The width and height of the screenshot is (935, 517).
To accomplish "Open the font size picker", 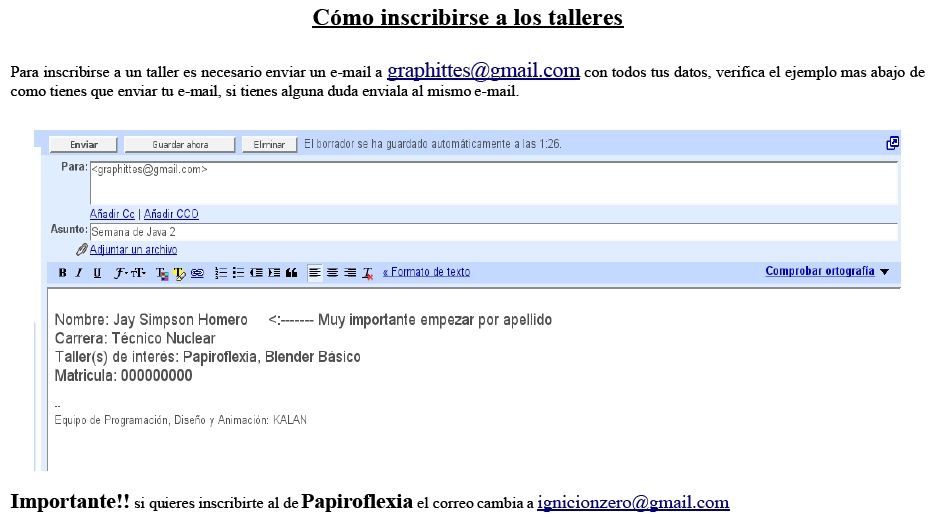I will tap(138, 273).
